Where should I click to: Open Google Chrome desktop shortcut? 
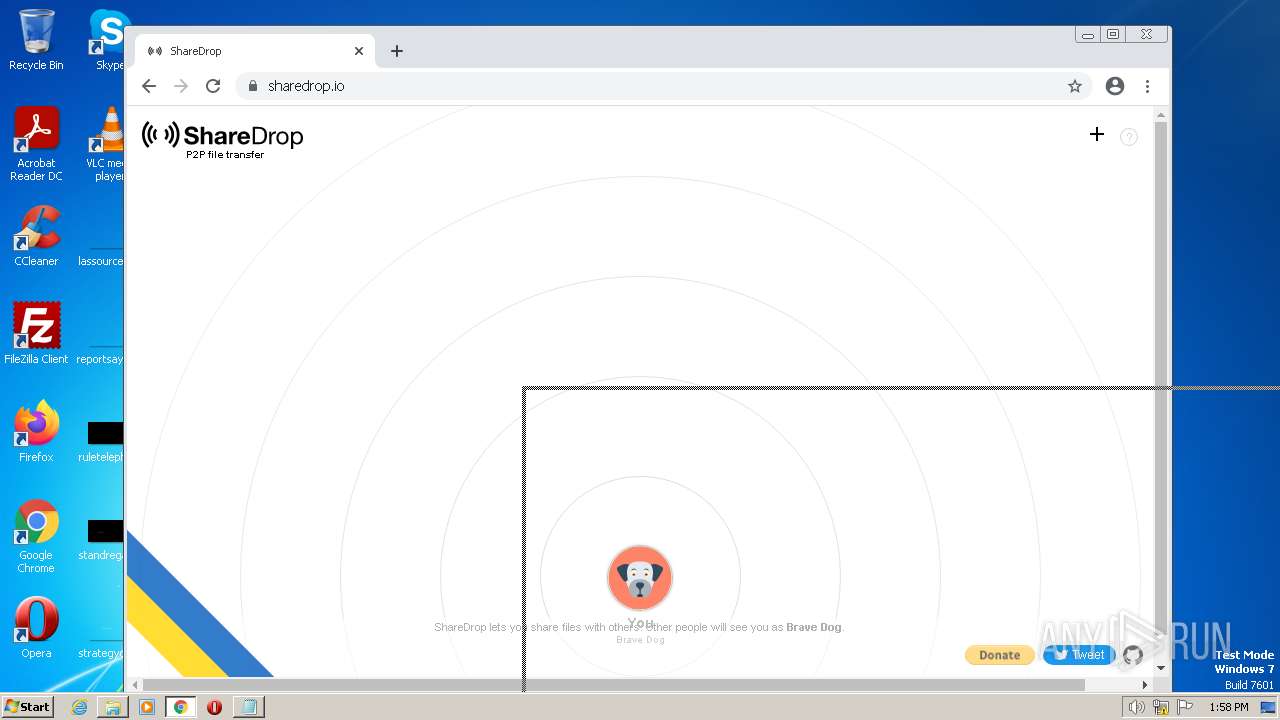(36, 537)
